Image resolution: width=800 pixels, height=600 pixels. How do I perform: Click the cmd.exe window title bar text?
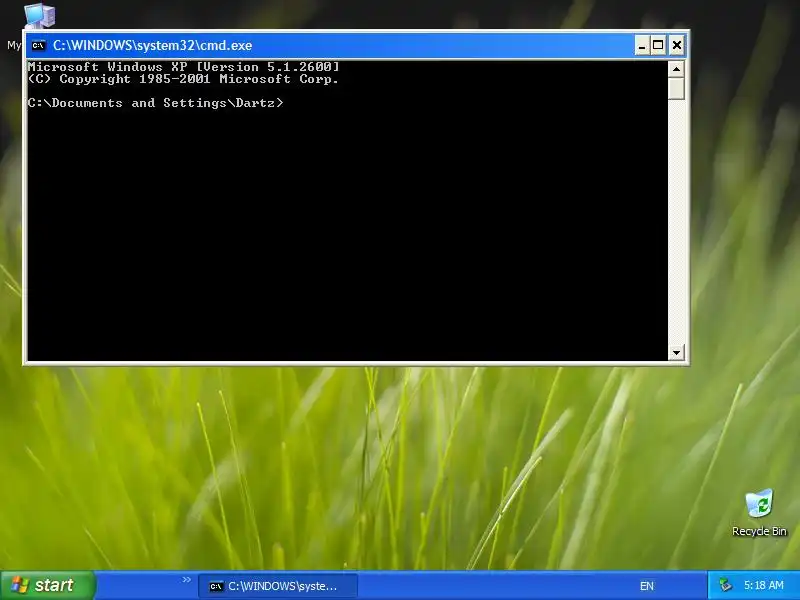[153, 45]
